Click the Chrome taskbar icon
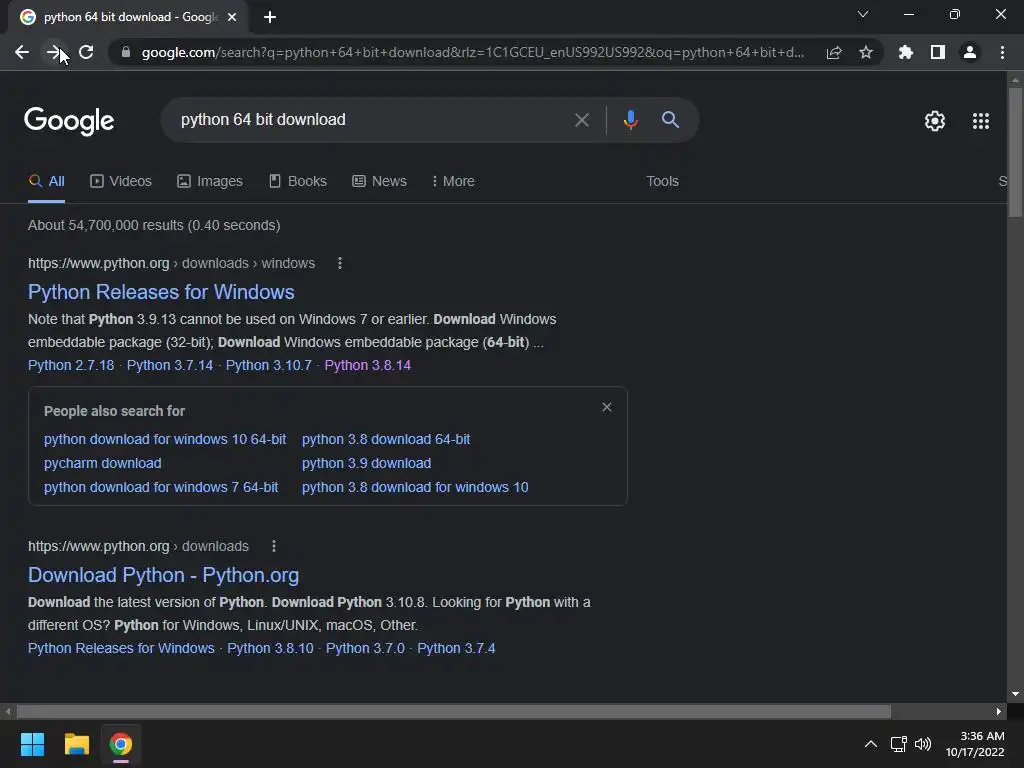This screenshot has width=1024, height=768. click(x=121, y=744)
